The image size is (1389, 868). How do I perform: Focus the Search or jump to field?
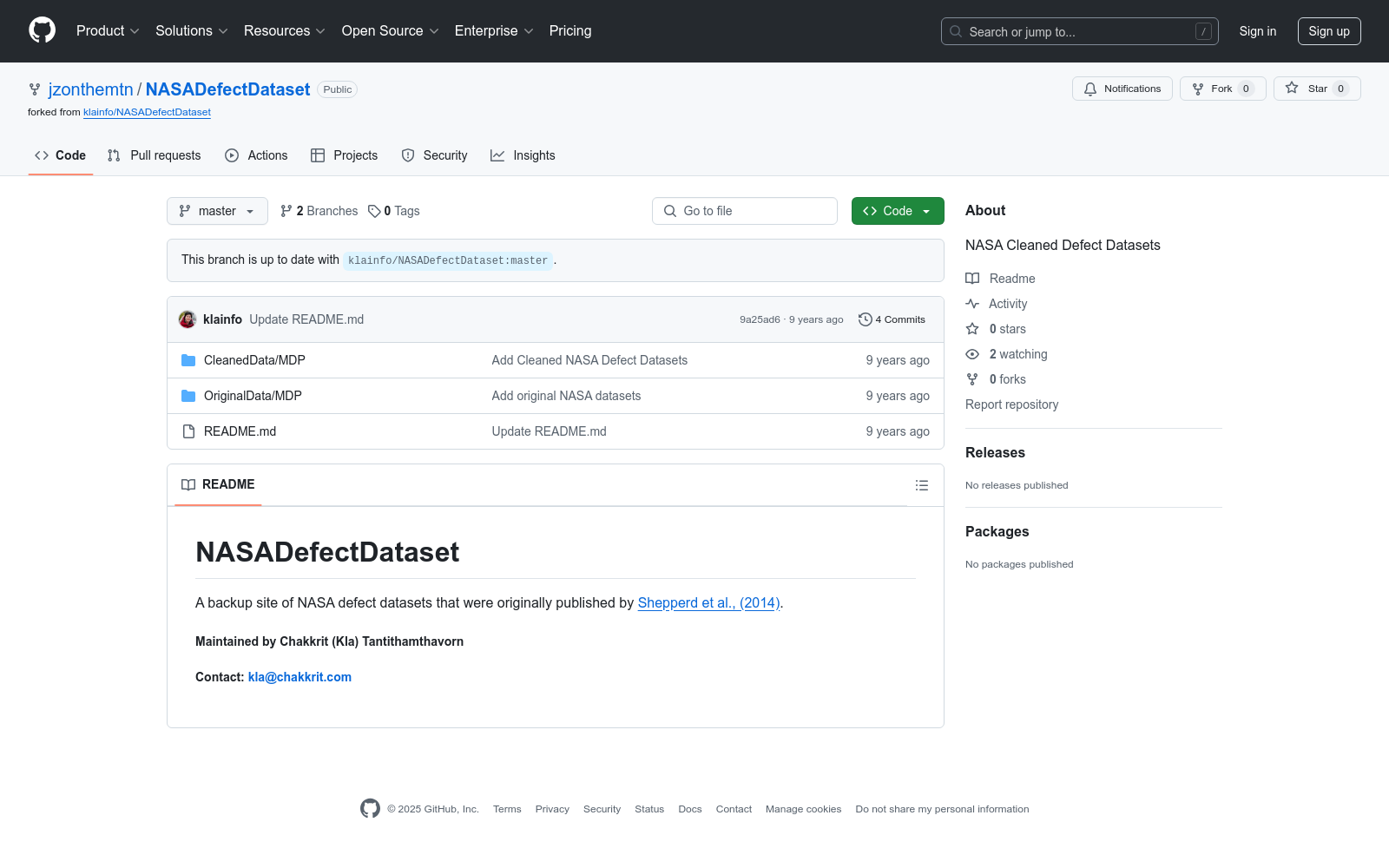(x=1080, y=31)
